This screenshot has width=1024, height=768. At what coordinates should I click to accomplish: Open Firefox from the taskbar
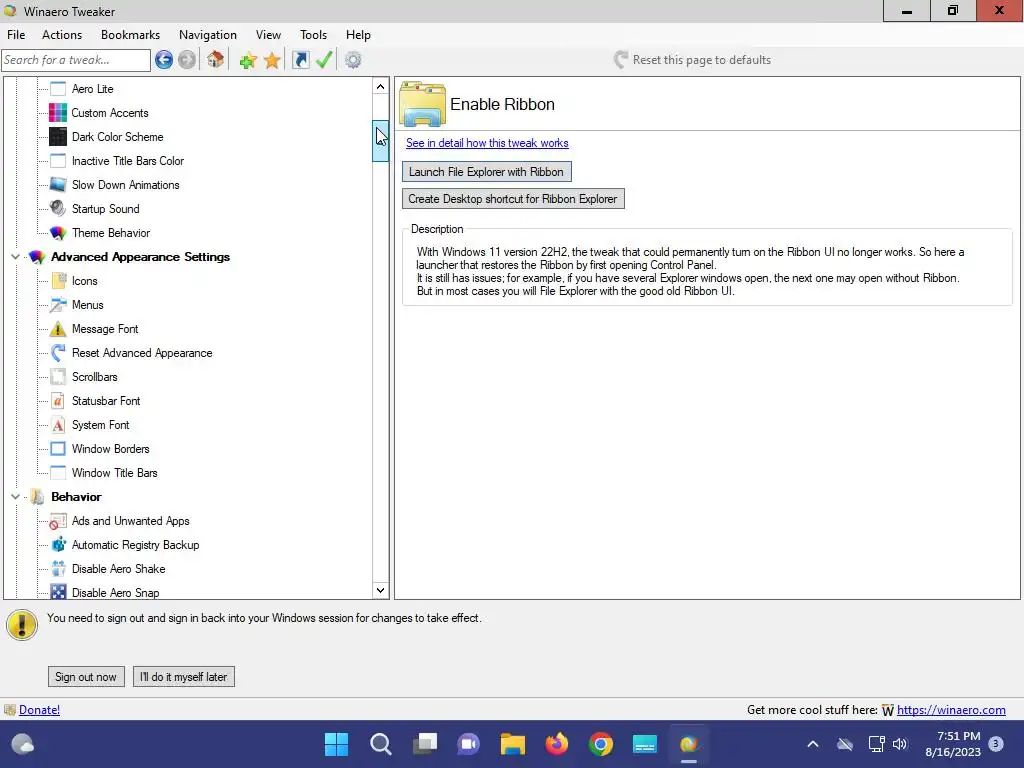coord(557,744)
